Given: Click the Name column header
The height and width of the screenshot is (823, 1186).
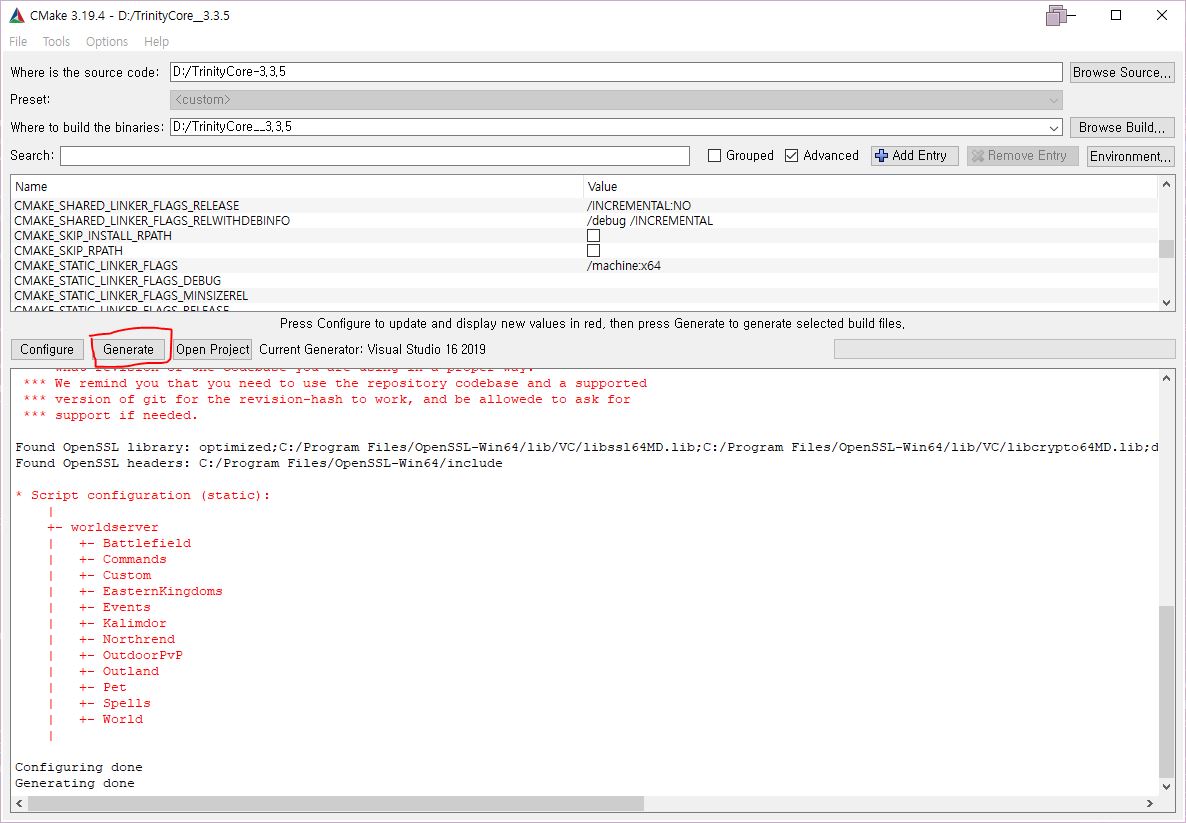Looking at the screenshot, I should click(x=297, y=187).
